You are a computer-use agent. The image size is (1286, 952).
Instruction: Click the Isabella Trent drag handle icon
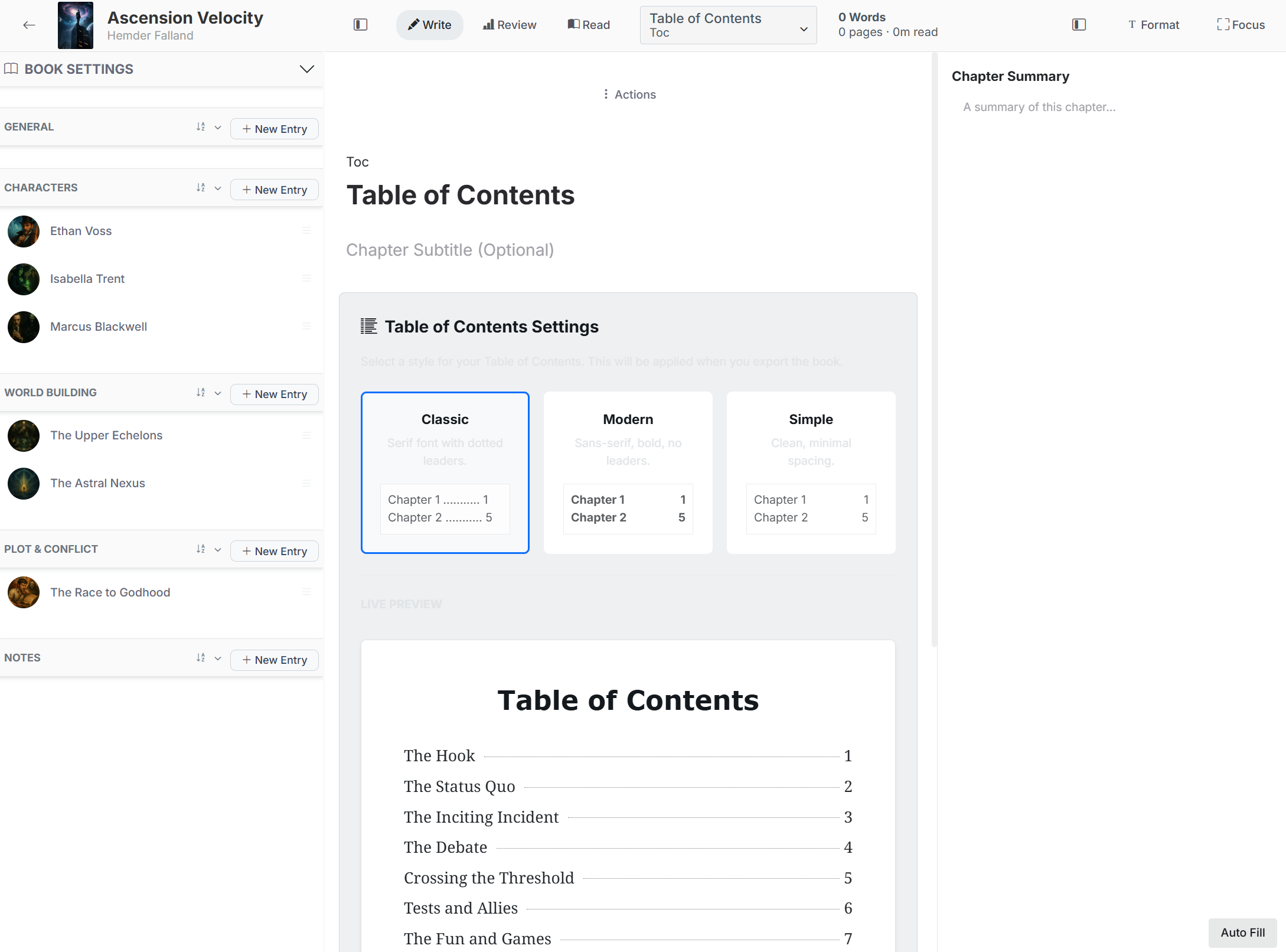pos(306,278)
